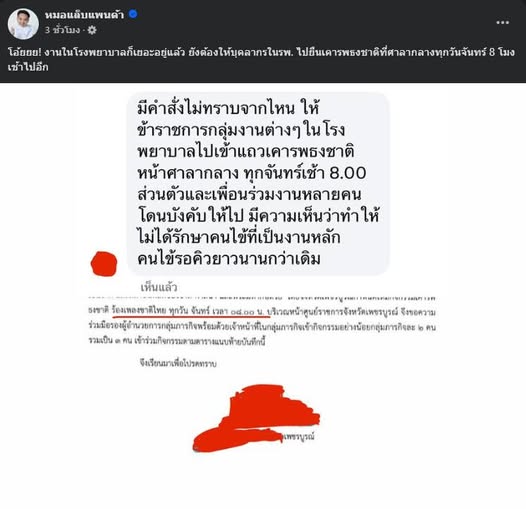The image size is (526, 509).
Task: Click the blue verified badge
Action: coord(133,14)
